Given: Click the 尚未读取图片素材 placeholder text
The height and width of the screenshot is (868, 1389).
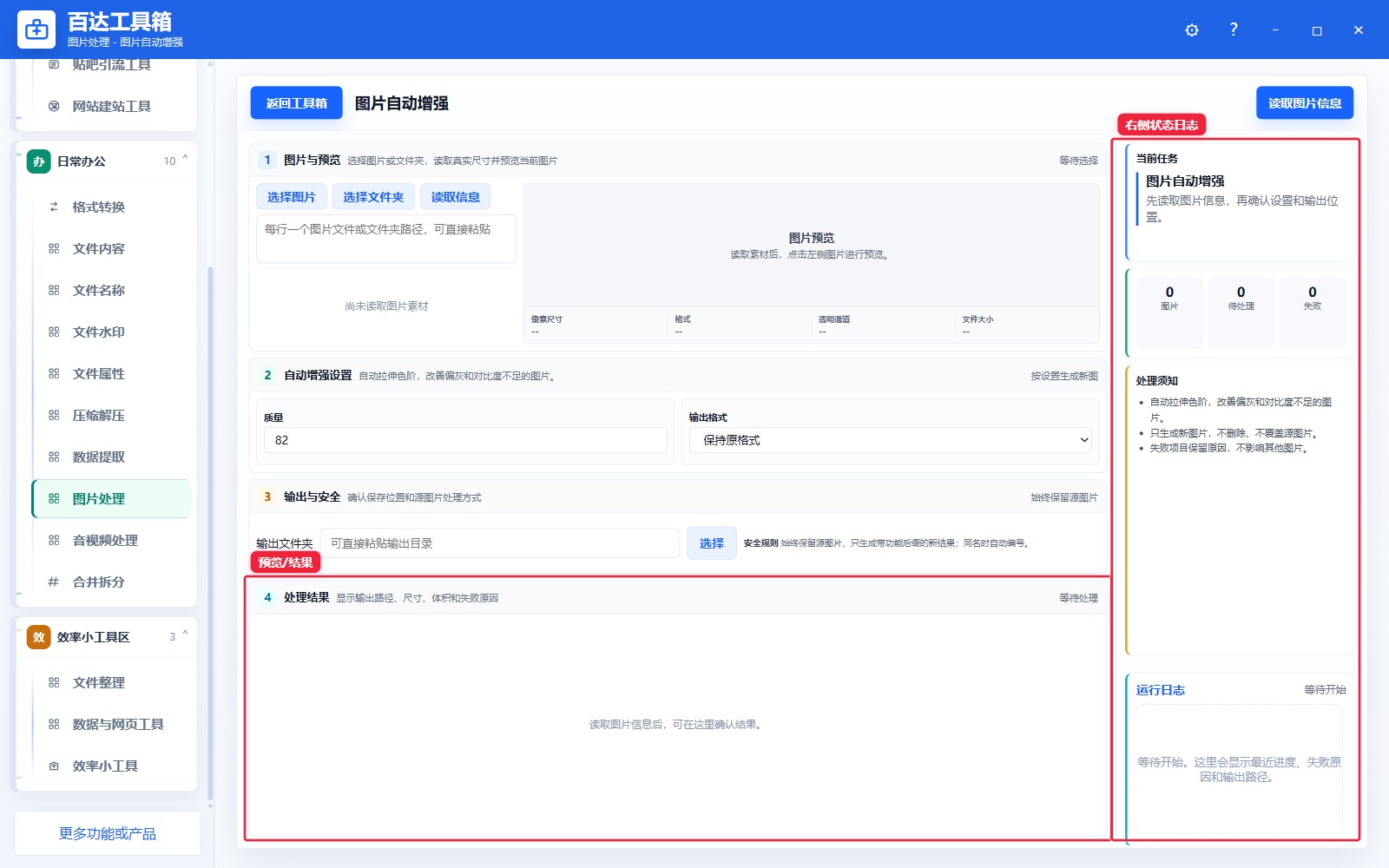Looking at the screenshot, I should tap(386, 306).
